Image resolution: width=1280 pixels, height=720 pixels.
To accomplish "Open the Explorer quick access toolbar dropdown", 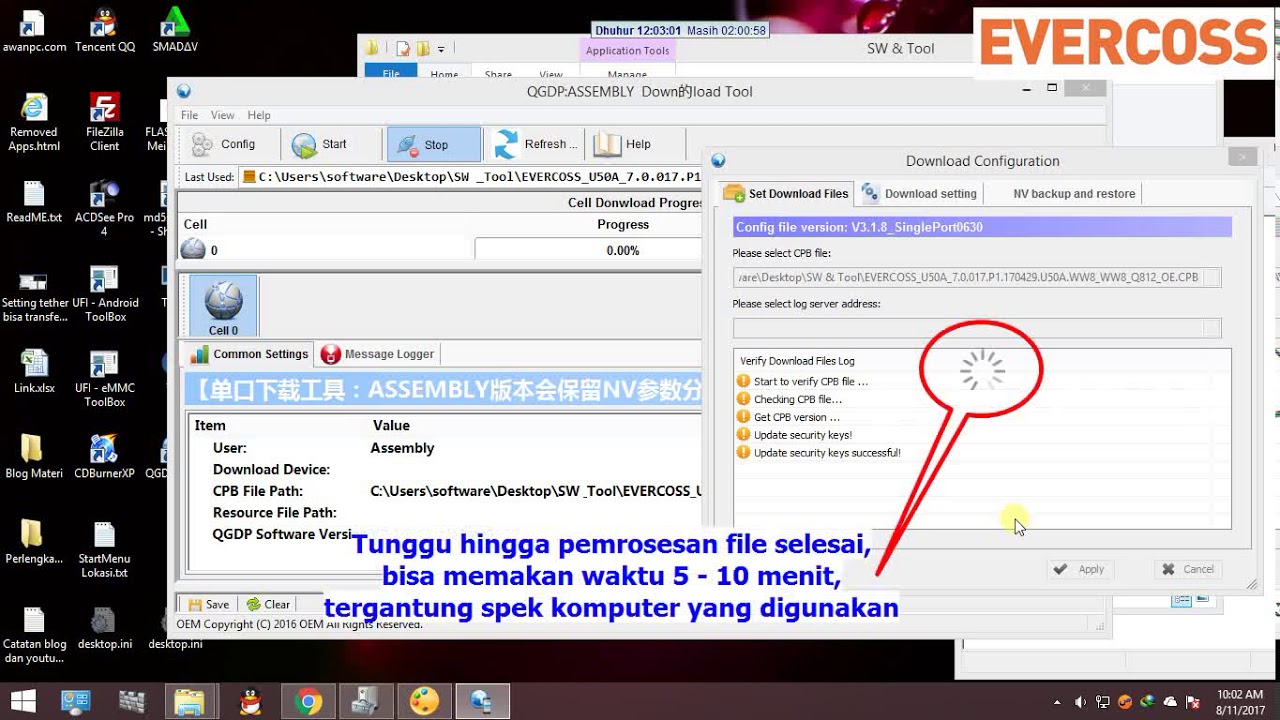I will click(441, 48).
